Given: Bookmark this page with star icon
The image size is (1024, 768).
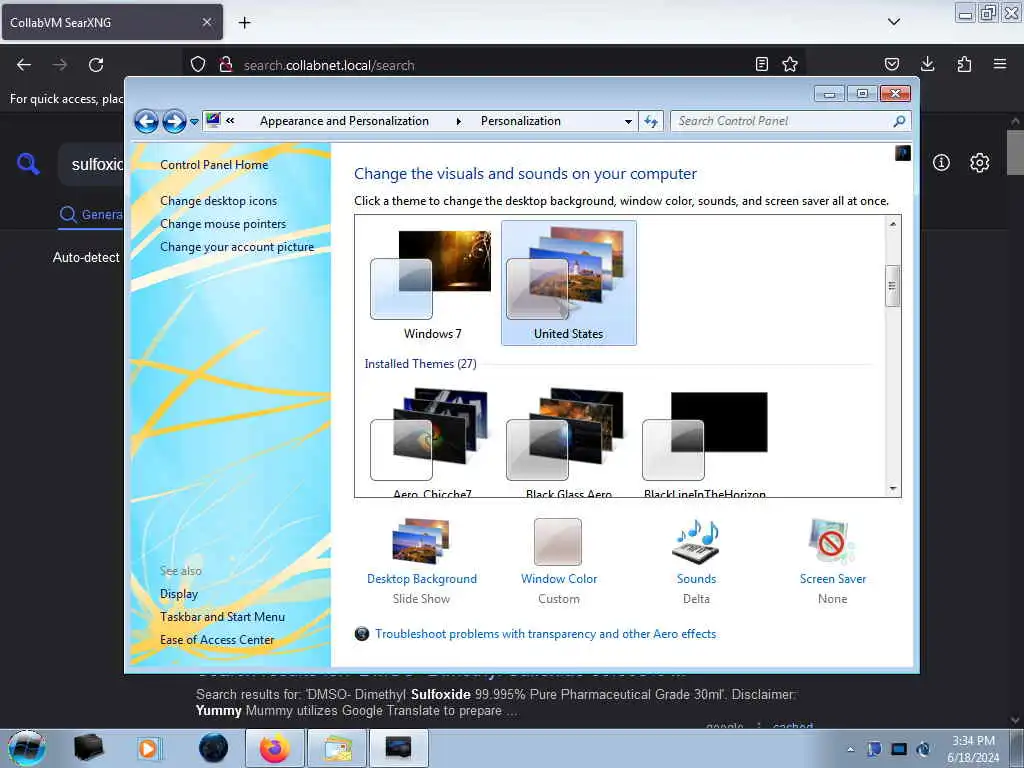Looking at the screenshot, I should click(790, 65).
